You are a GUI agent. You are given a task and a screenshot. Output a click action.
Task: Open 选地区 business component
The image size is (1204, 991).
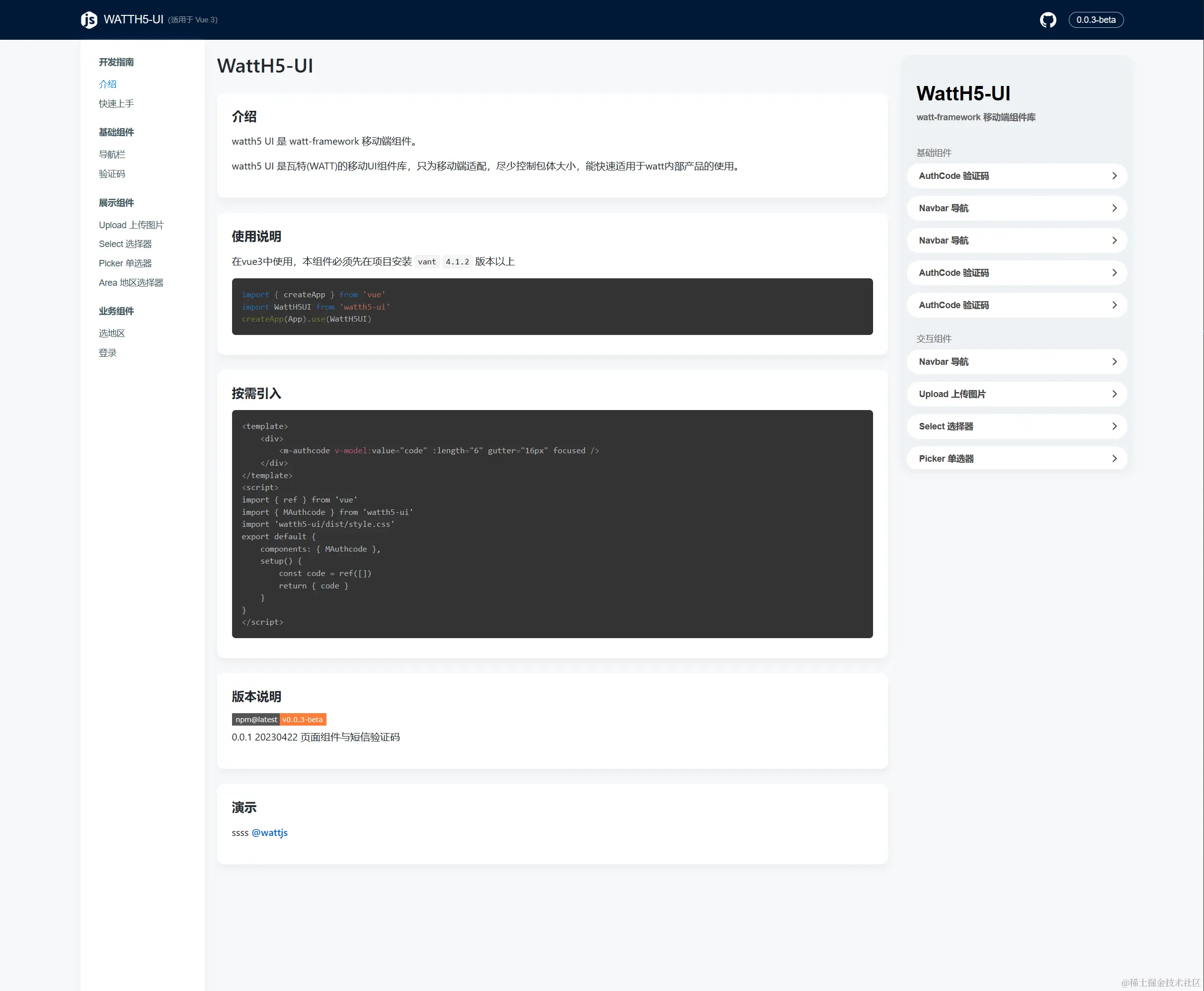112,333
